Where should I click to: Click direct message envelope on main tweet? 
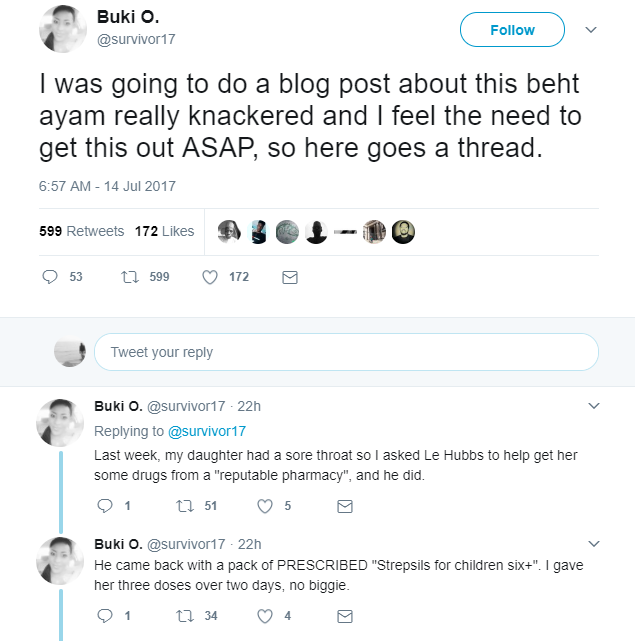point(290,278)
